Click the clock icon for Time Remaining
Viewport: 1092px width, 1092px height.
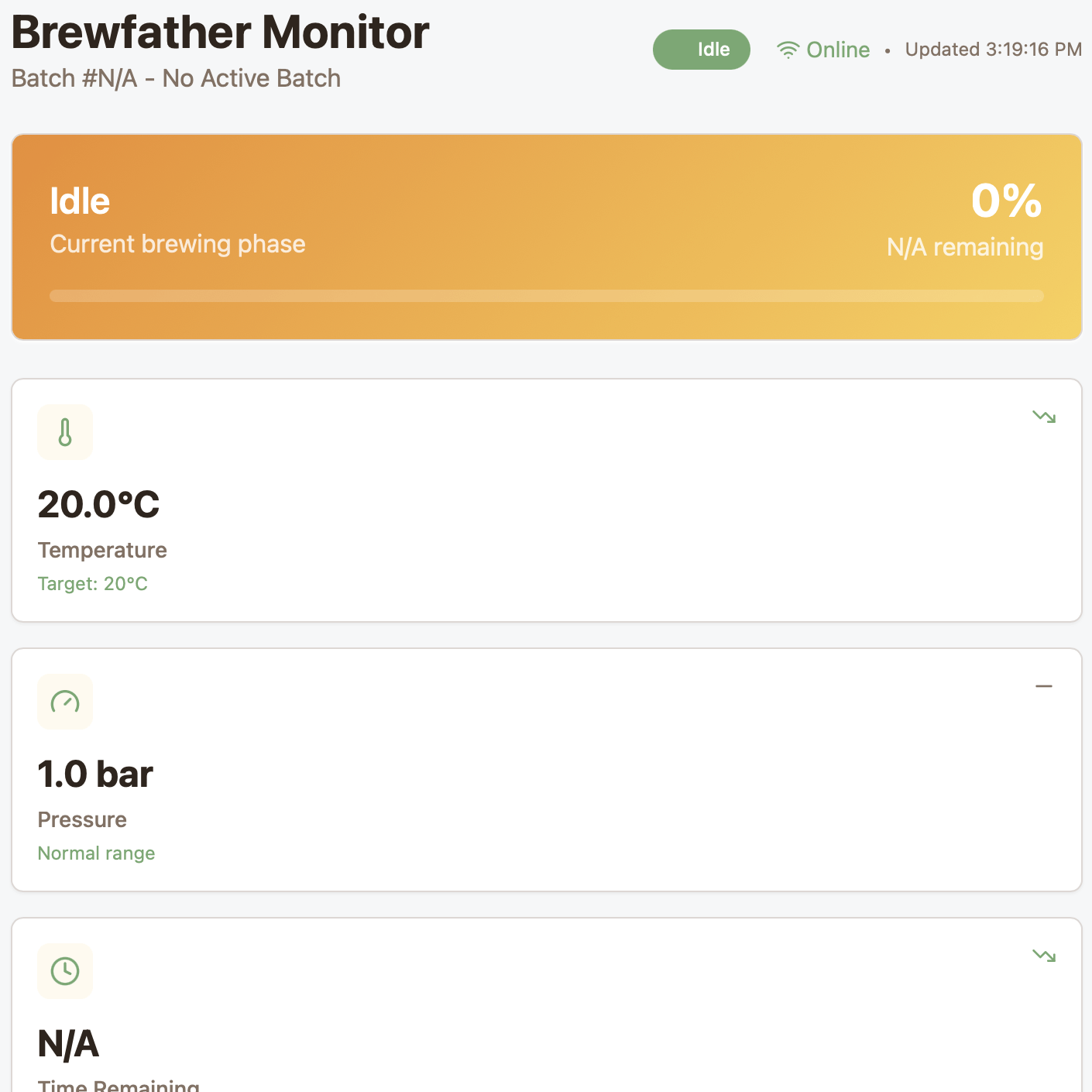[65, 971]
